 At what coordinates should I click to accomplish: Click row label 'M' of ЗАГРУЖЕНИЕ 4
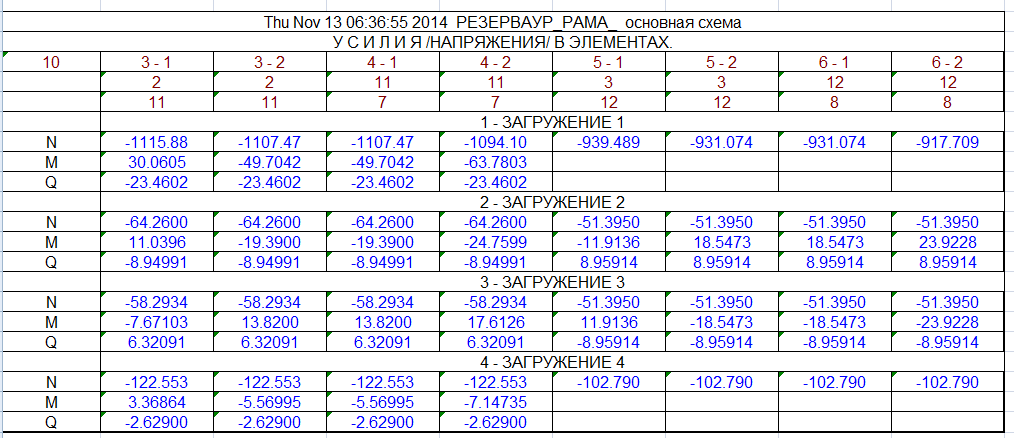pyautogui.click(x=50, y=402)
